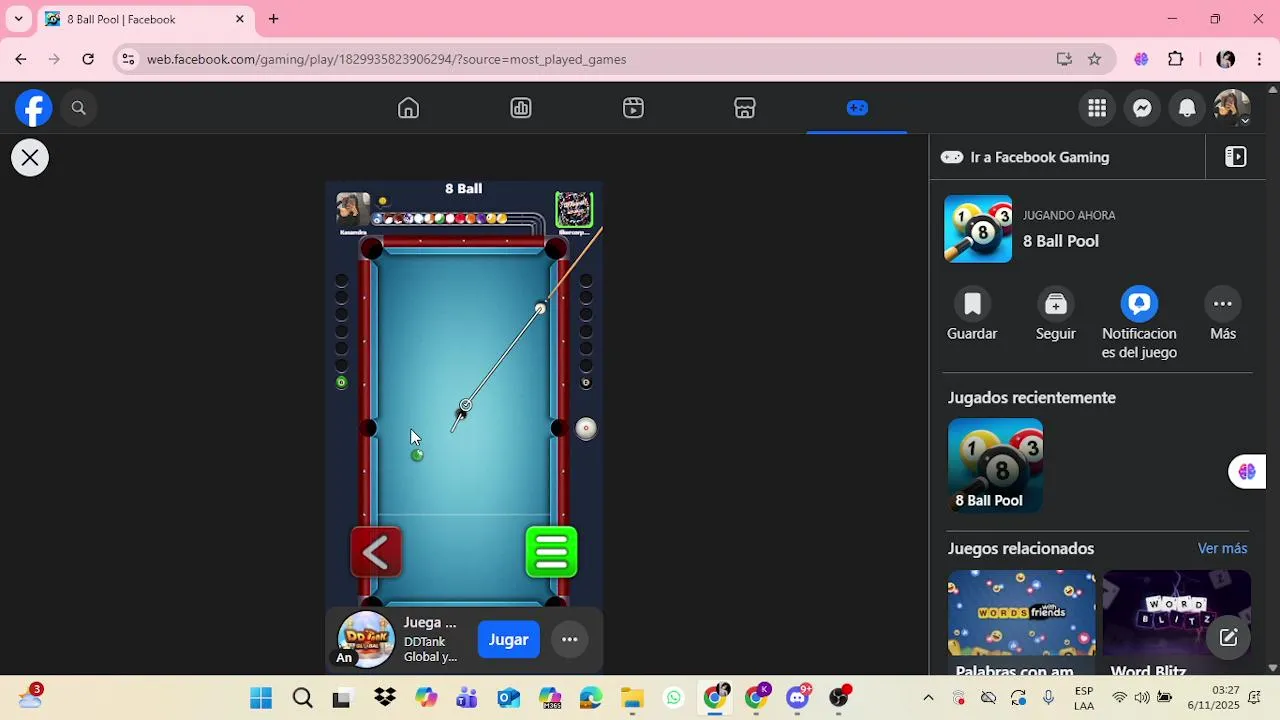This screenshot has height=720, width=1280.
Task: Open File Explorer from taskbar
Action: pyautogui.click(x=632, y=698)
